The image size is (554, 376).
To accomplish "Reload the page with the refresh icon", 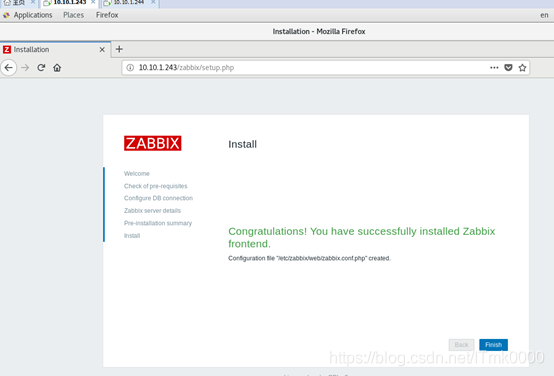I will point(41,67).
